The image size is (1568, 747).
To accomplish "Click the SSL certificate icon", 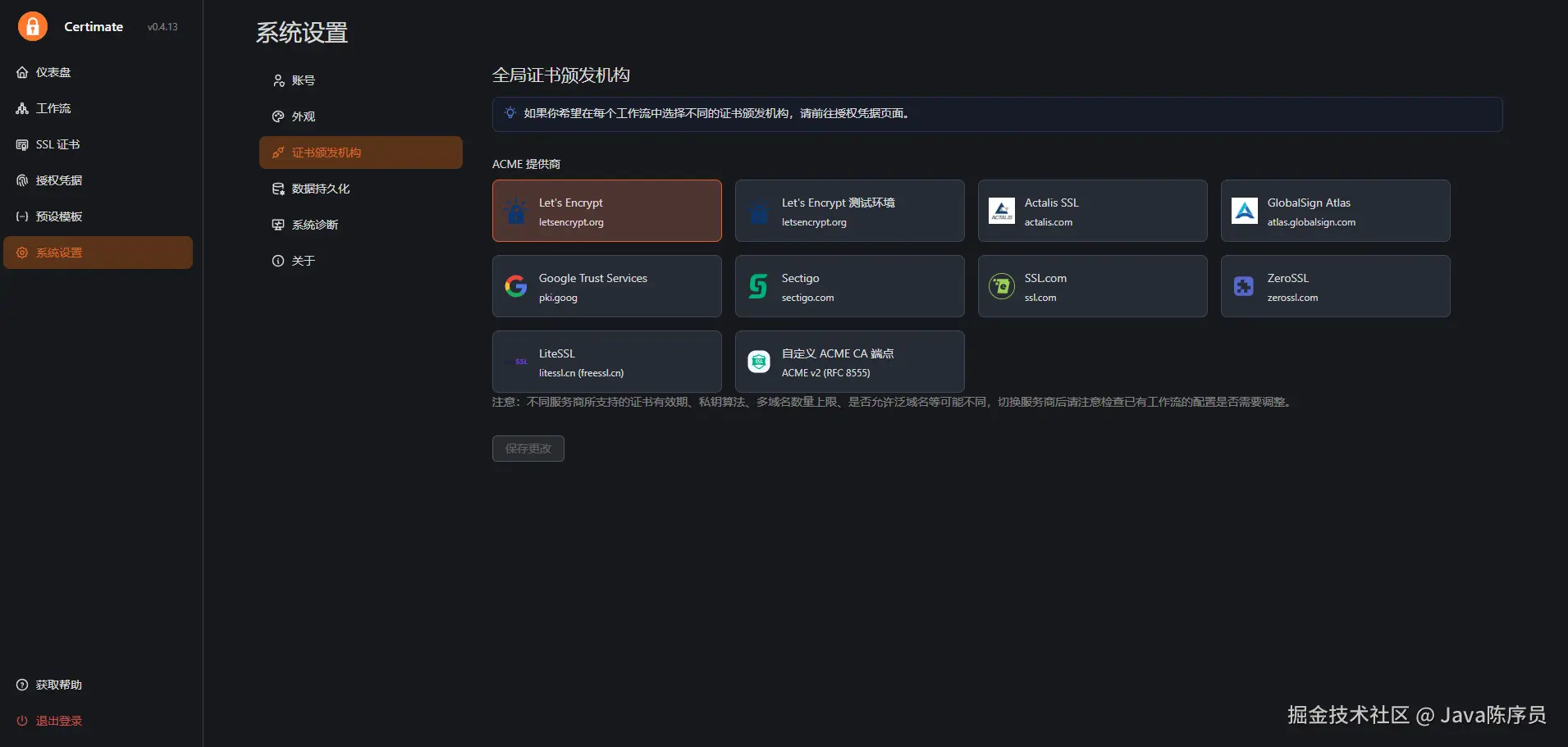I will [x=22, y=144].
